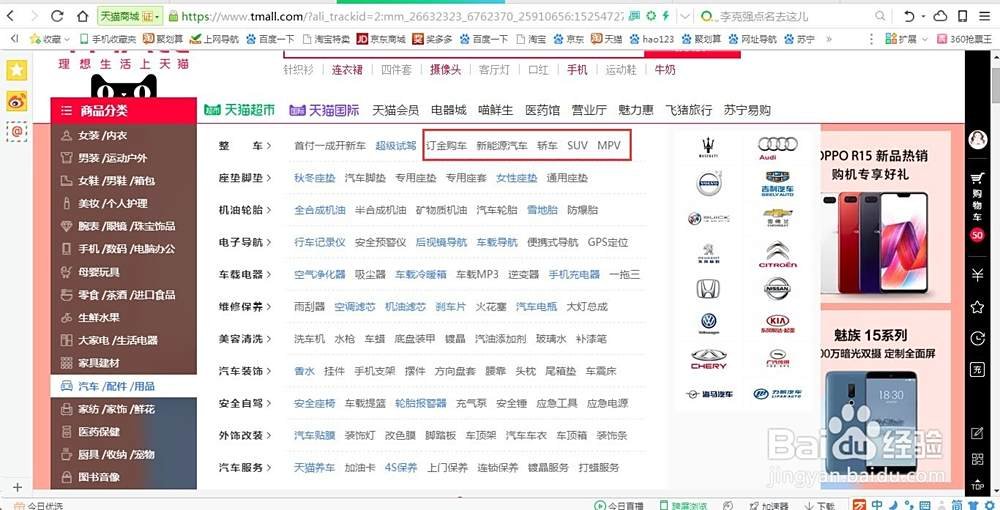
Task: Click the lightning speed-mode icon in address bar
Action: click(x=666, y=16)
